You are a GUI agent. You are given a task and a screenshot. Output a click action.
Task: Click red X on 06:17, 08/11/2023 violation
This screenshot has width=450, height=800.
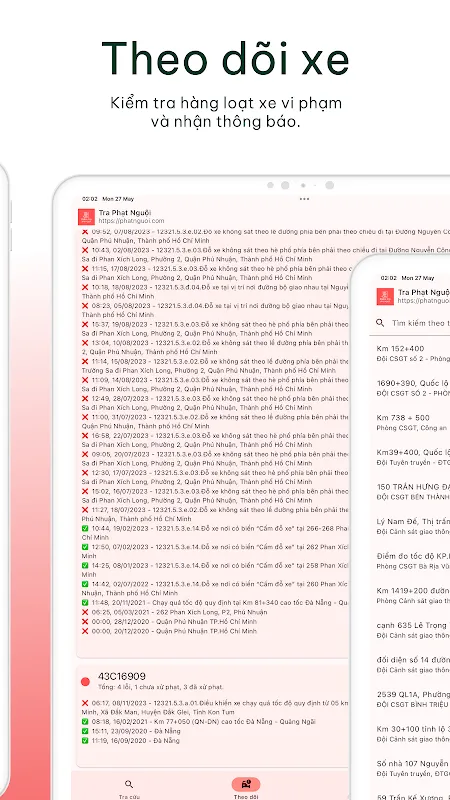point(85,703)
